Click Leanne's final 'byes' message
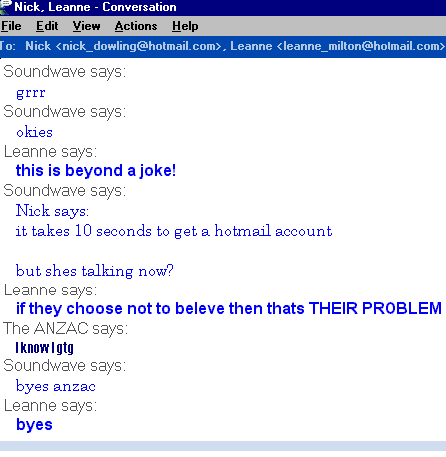The width and height of the screenshot is (446, 457). (34, 425)
